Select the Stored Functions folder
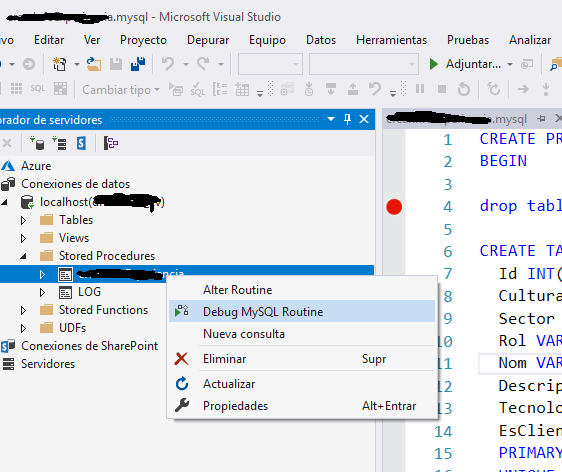Image resolution: width=562 pixels, height=473 pixels. 103,310
